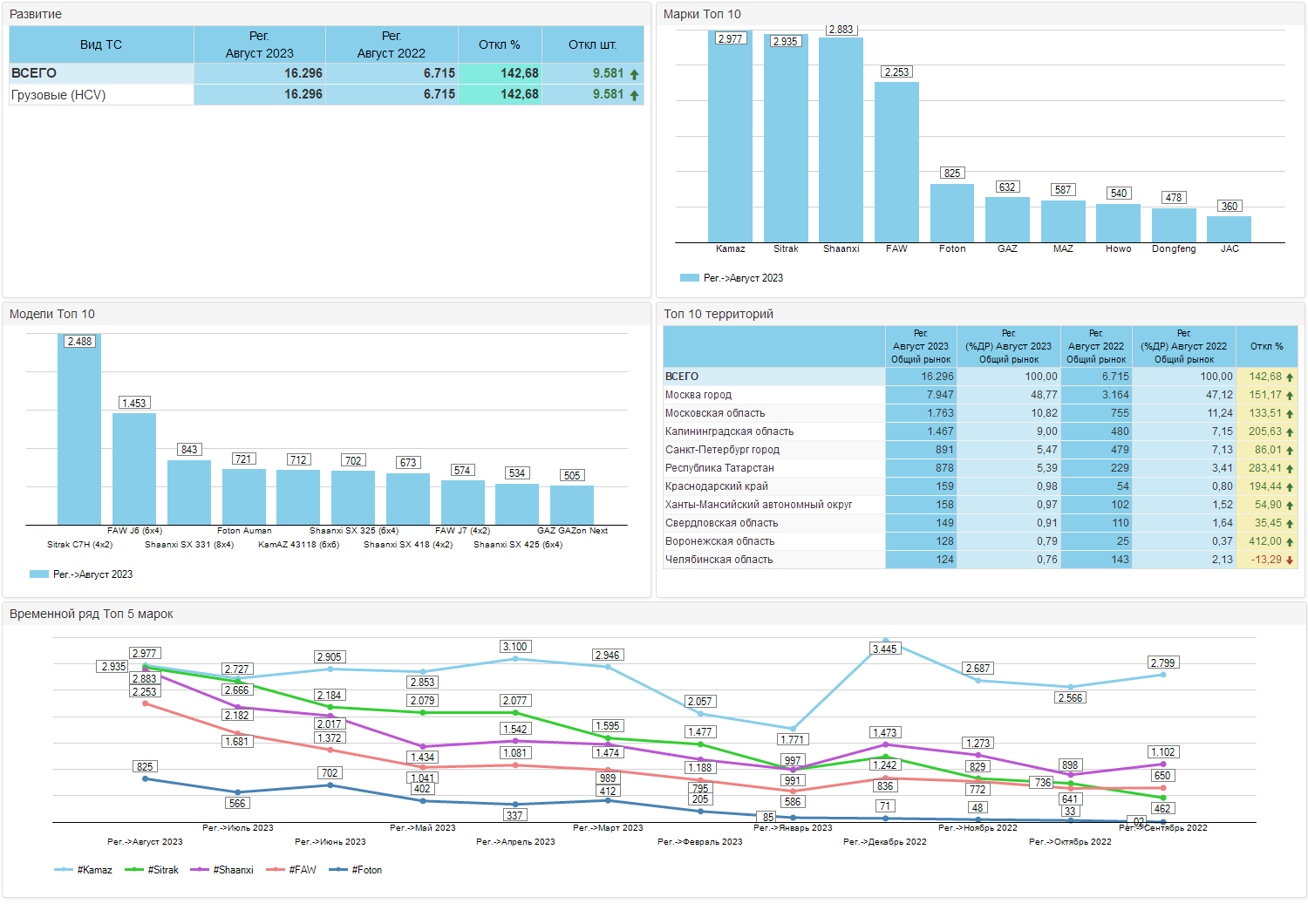Click the Вид ТС column header

pyautogui.click(x=101, y=44)
